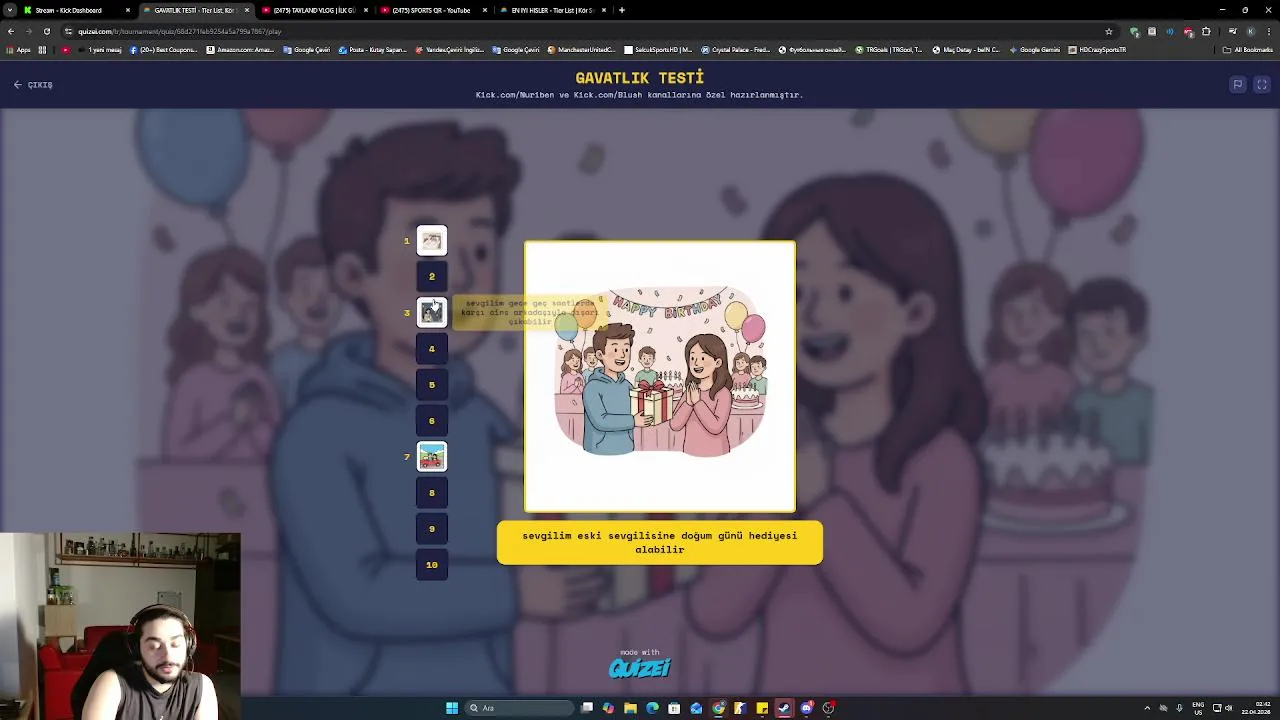Image resolution: width=1280 pixels, height=720 pixels.
Task: Open Microsoft Edge from the taskbar
Action: pos(652,708)
